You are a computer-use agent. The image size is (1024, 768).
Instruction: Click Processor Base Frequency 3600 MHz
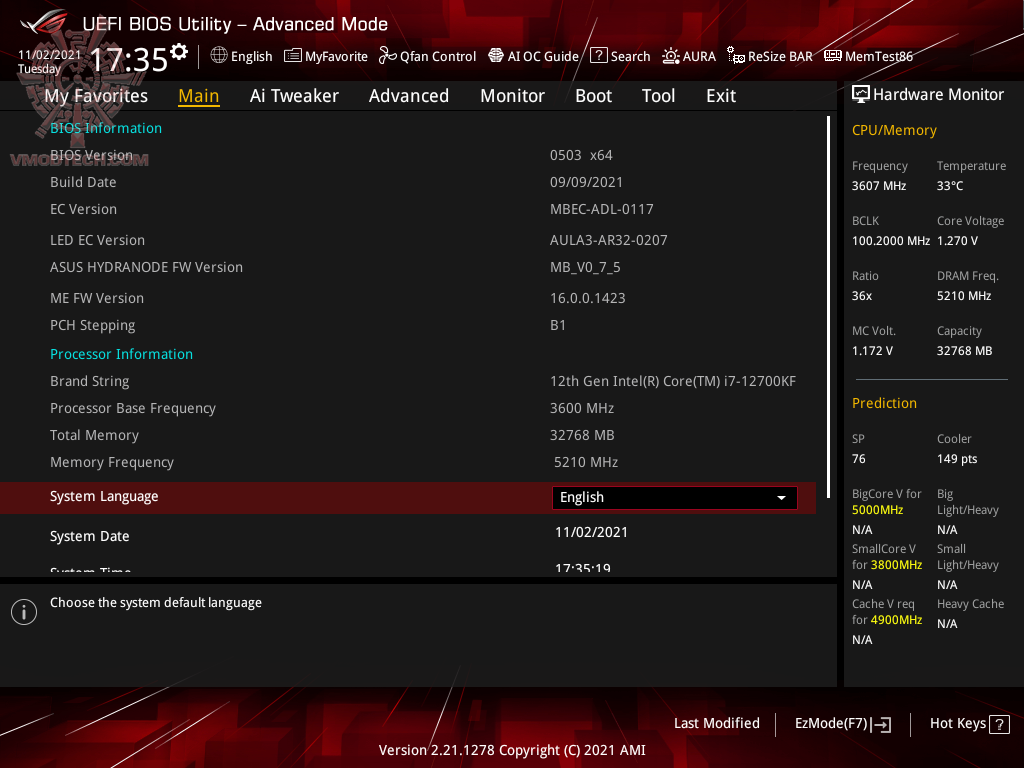click(582, 408)
